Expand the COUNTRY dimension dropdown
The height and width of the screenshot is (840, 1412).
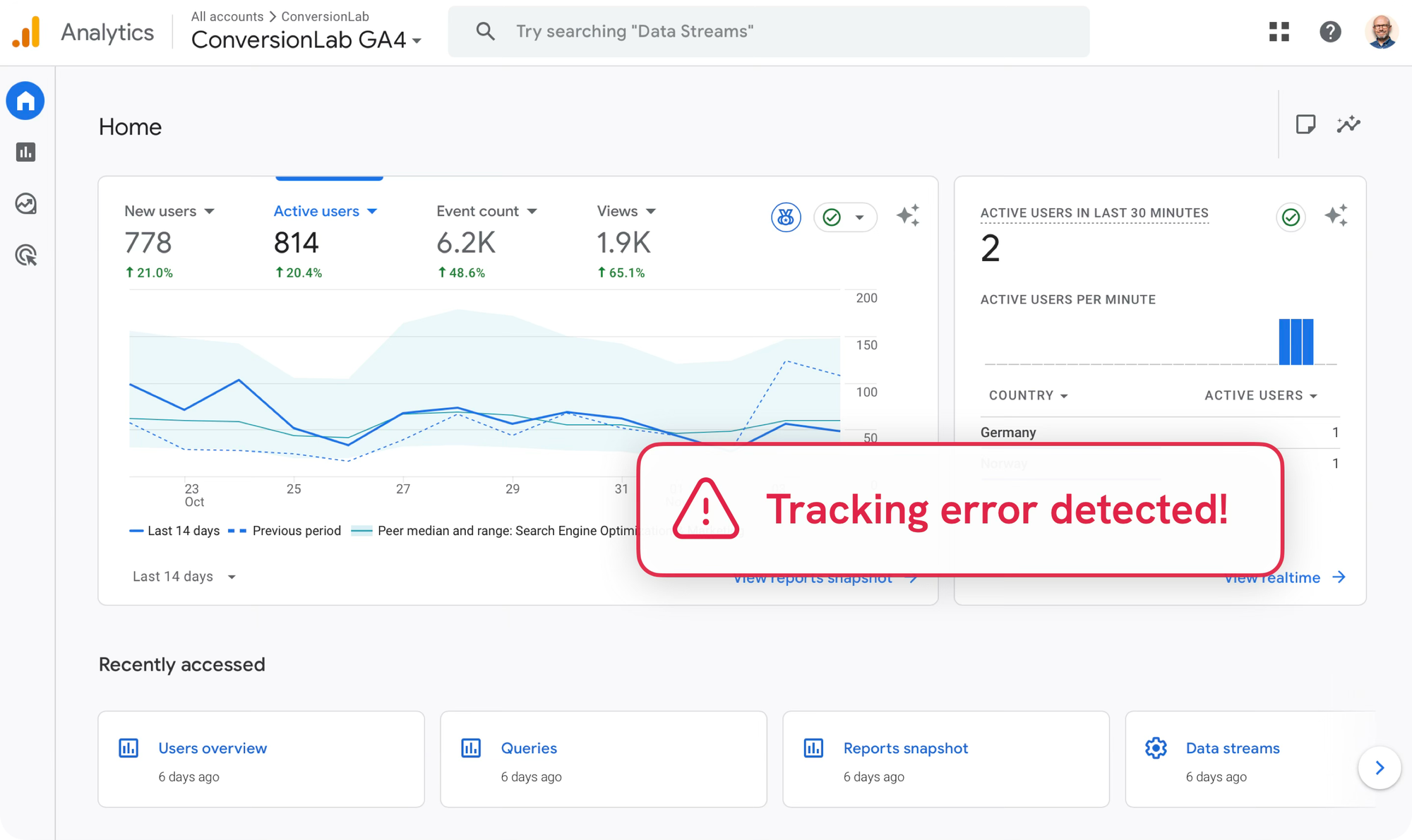[x=1028, y=395]
